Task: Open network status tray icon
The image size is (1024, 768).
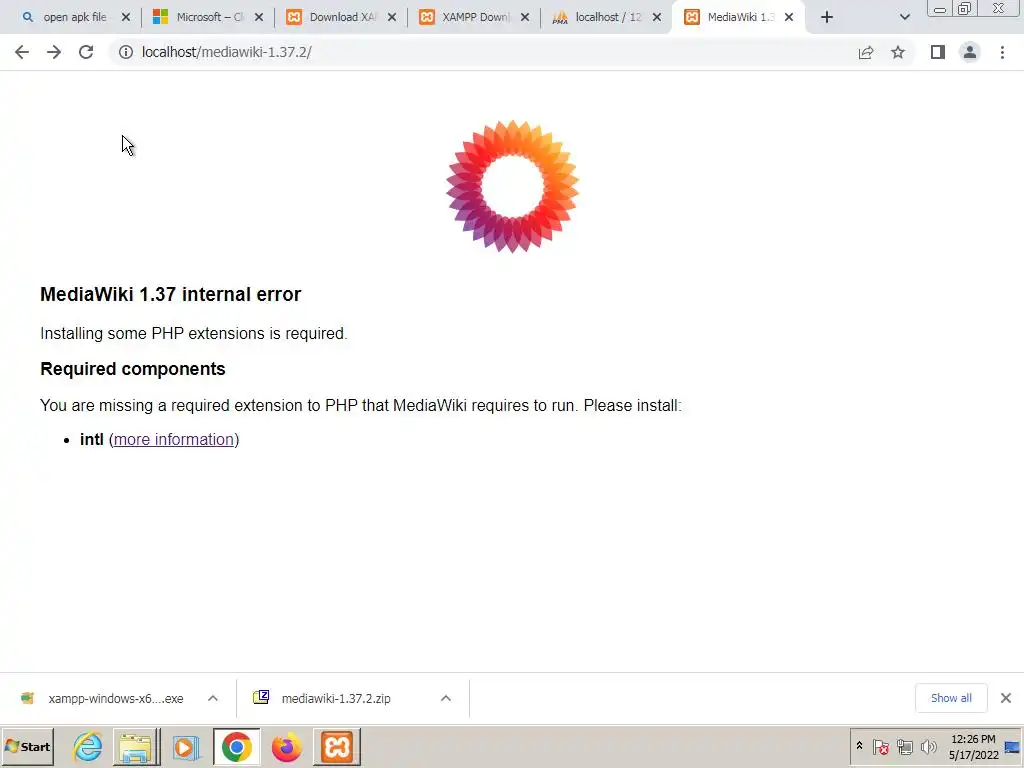Action: (x=904, y=746)
